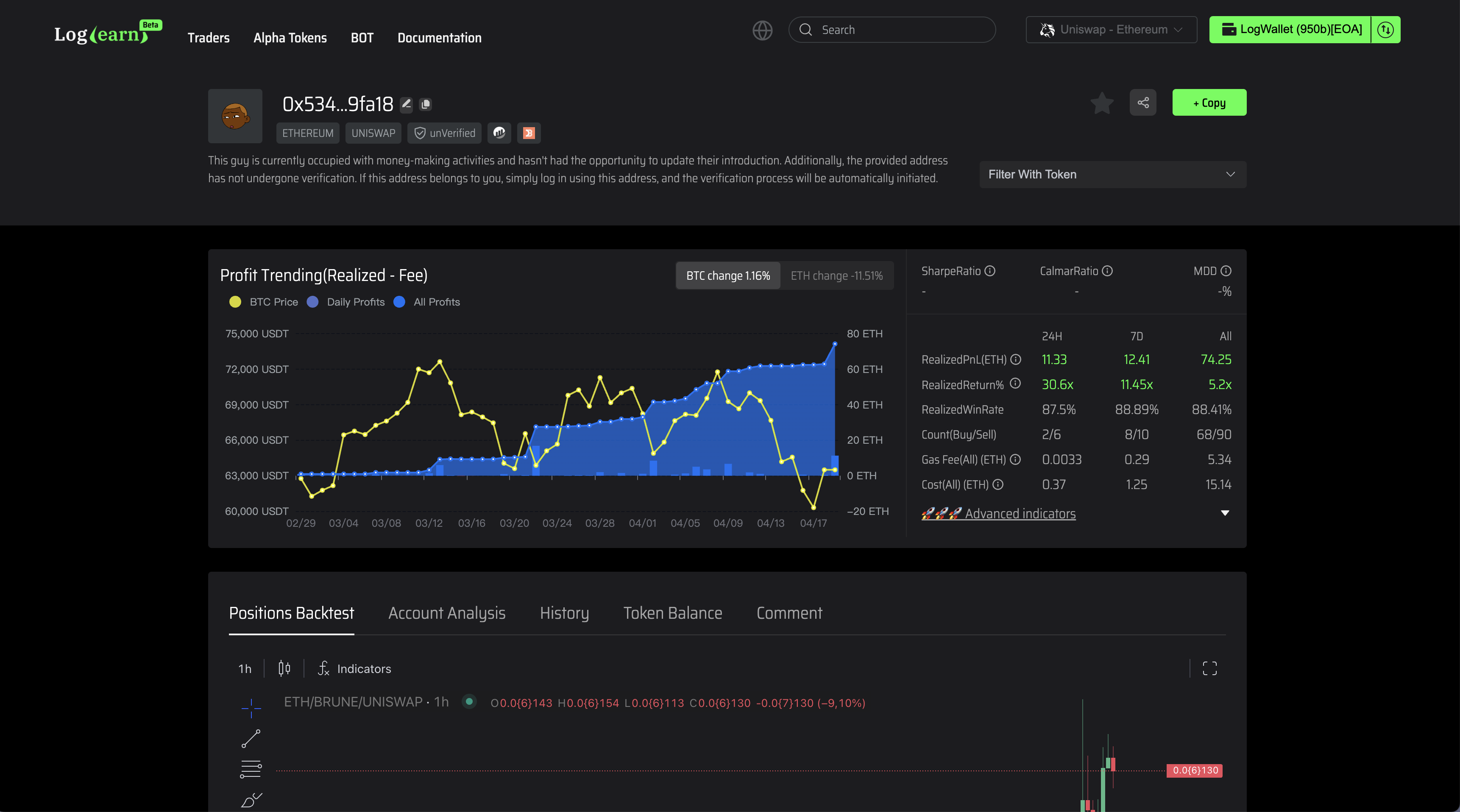Click the 88.41% RealizedWinRate All value
Viewport: 1460px width, 812px height.
pos(1211,409)
